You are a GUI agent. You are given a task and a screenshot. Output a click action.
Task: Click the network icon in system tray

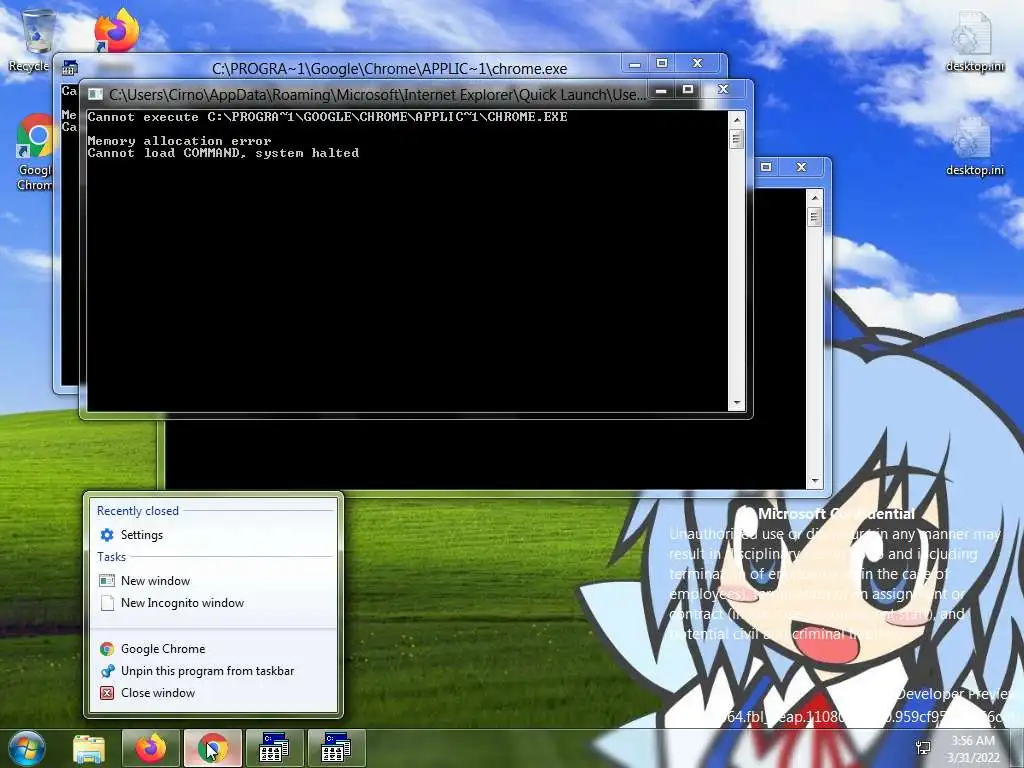coord(923,748)
